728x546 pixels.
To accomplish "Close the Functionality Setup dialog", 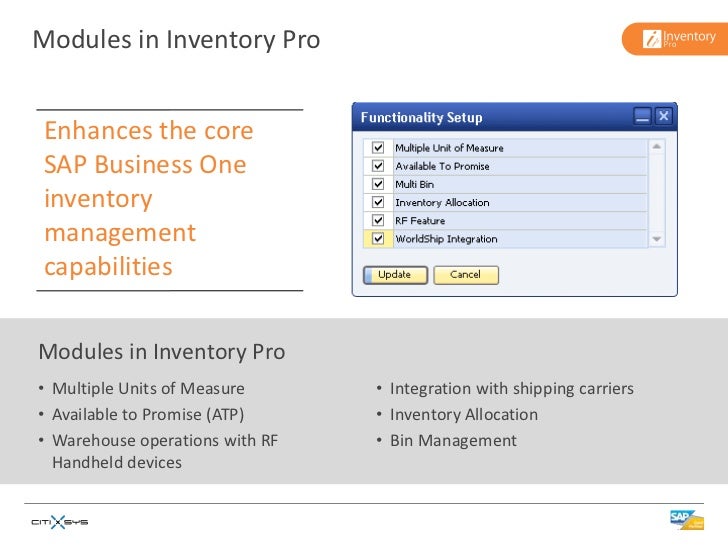I will click(663, 116).
